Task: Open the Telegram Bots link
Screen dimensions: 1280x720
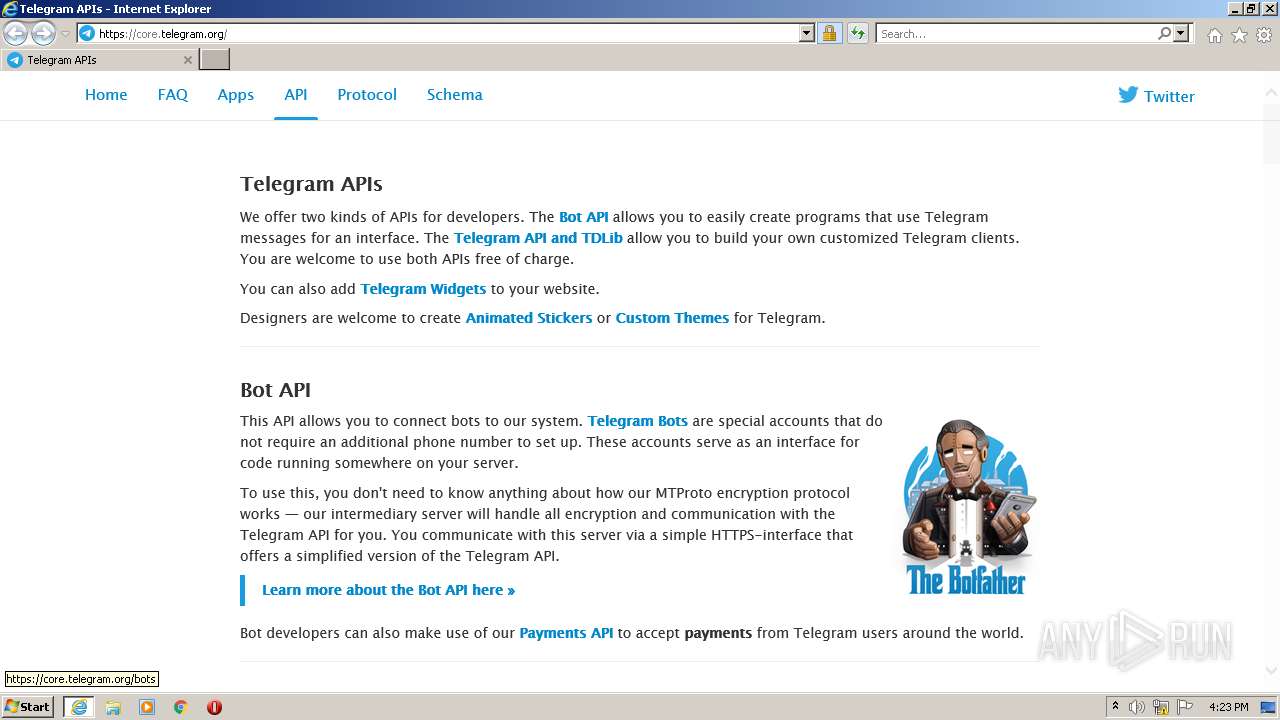Action: (638, 421)
